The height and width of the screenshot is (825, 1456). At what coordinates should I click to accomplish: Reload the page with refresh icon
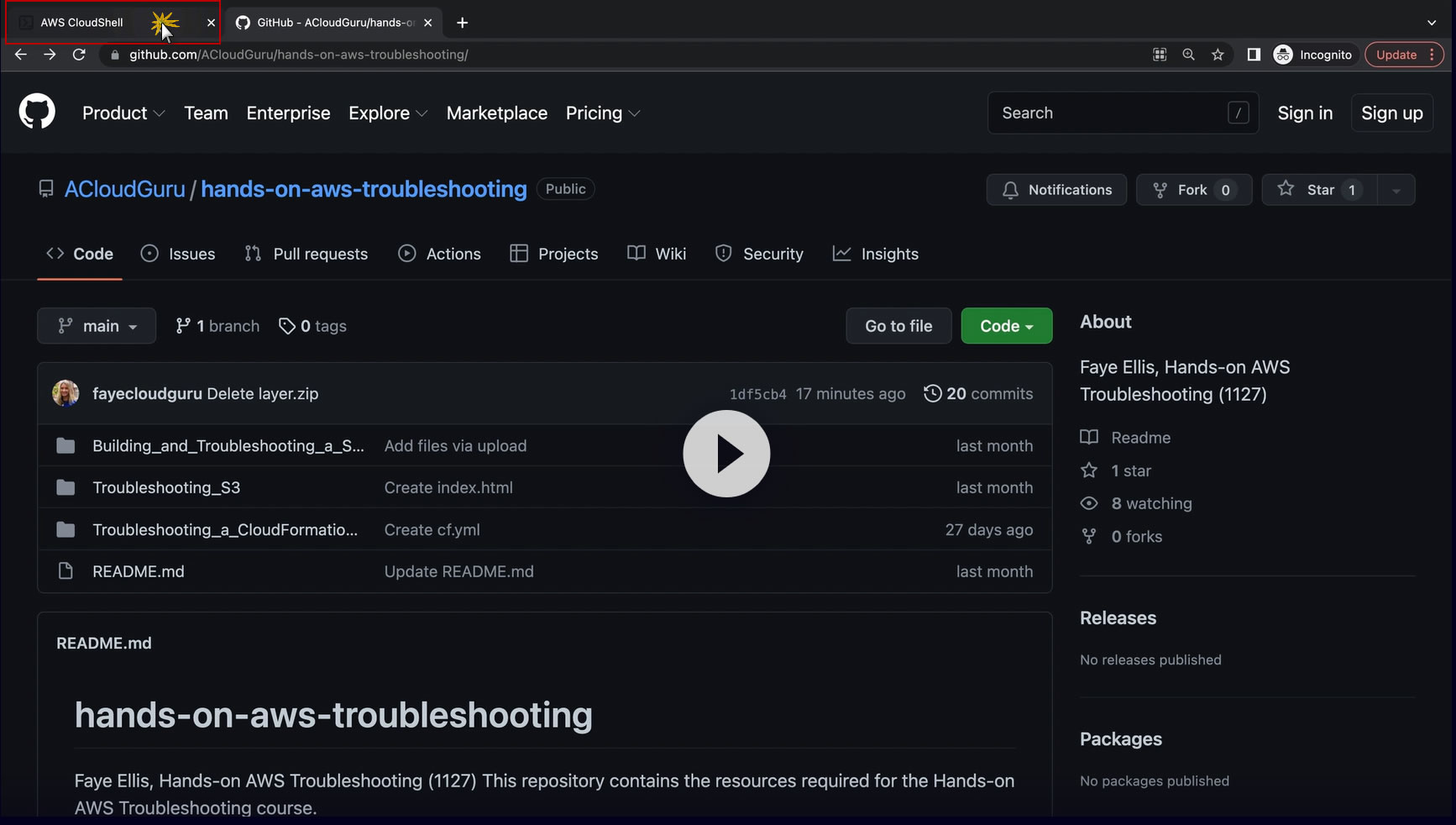click(79, 55)
